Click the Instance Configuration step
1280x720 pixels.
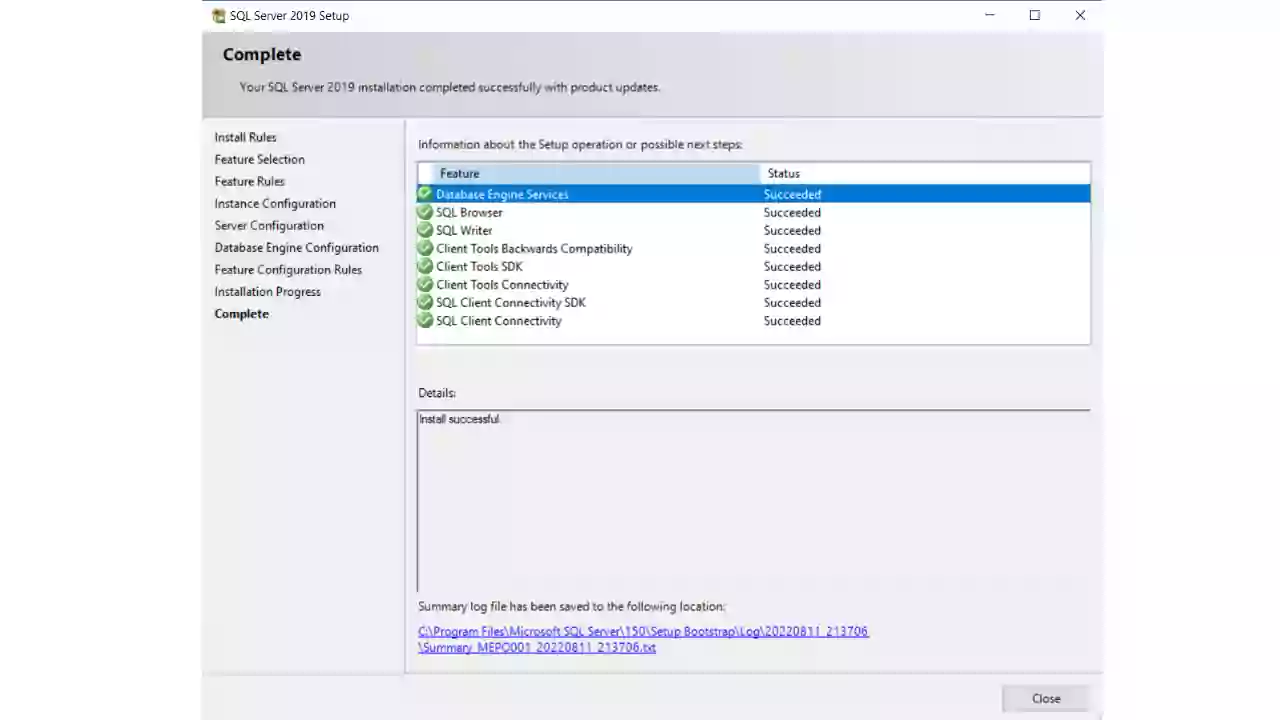point(275,203)
